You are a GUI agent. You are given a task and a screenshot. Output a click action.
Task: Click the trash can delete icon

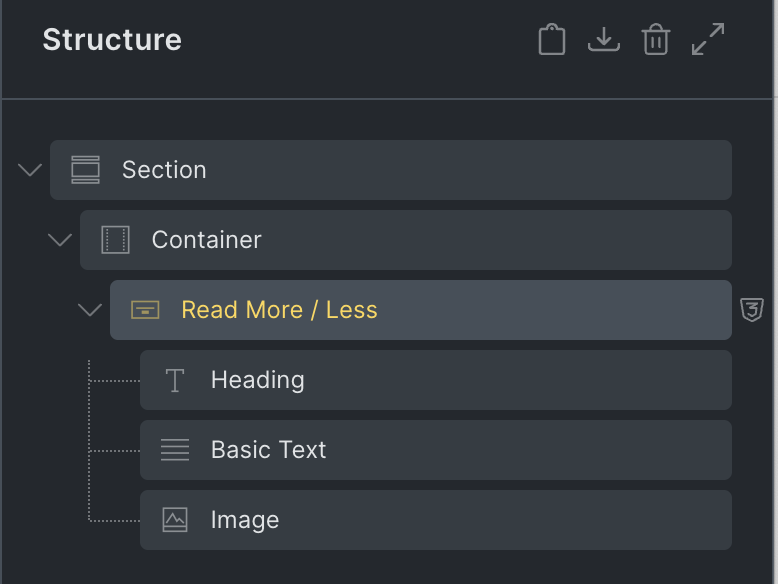coord(656,40)
